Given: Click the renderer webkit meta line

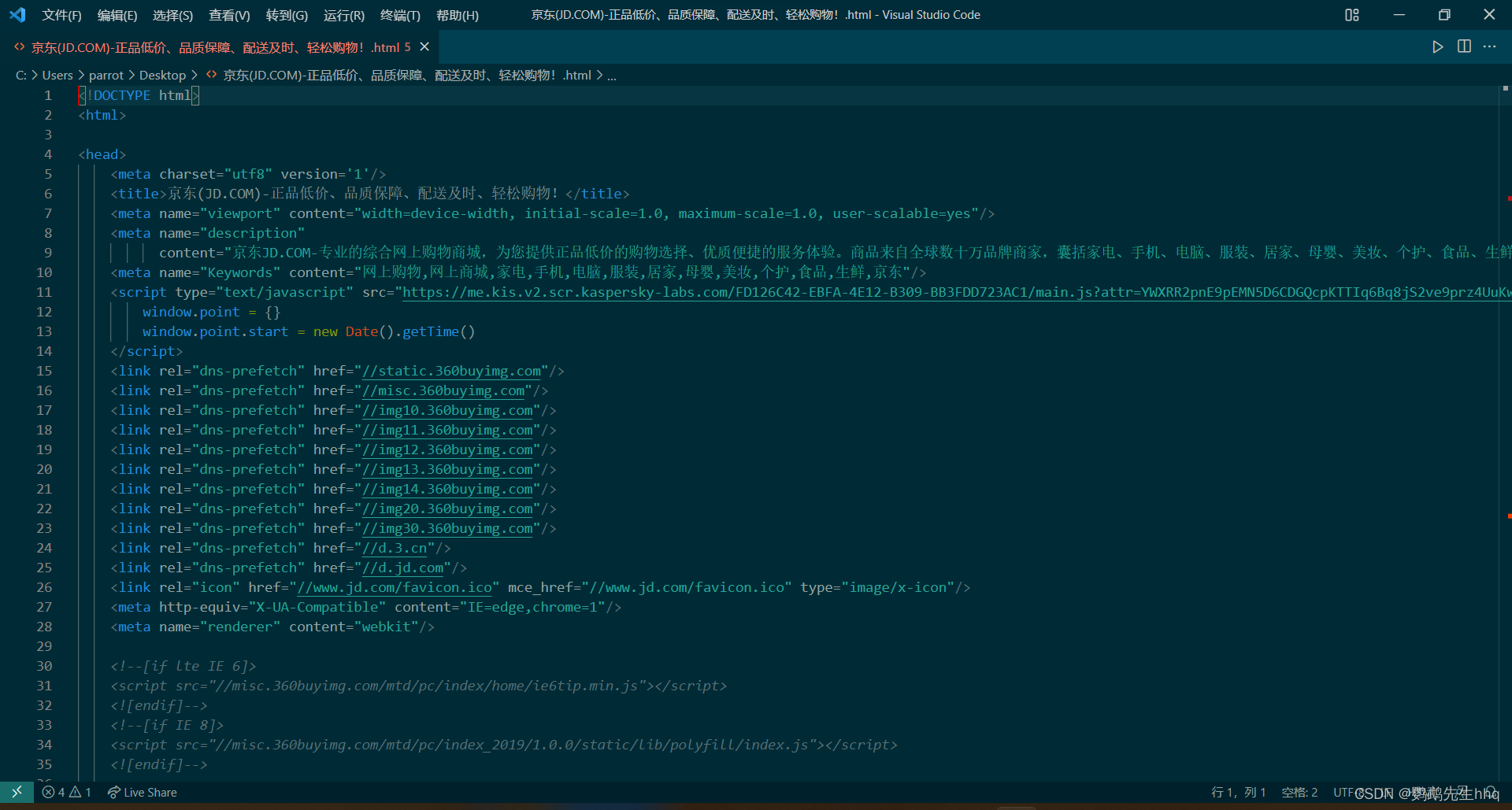Looking at the screenshot, I should [x=272, y=627].
